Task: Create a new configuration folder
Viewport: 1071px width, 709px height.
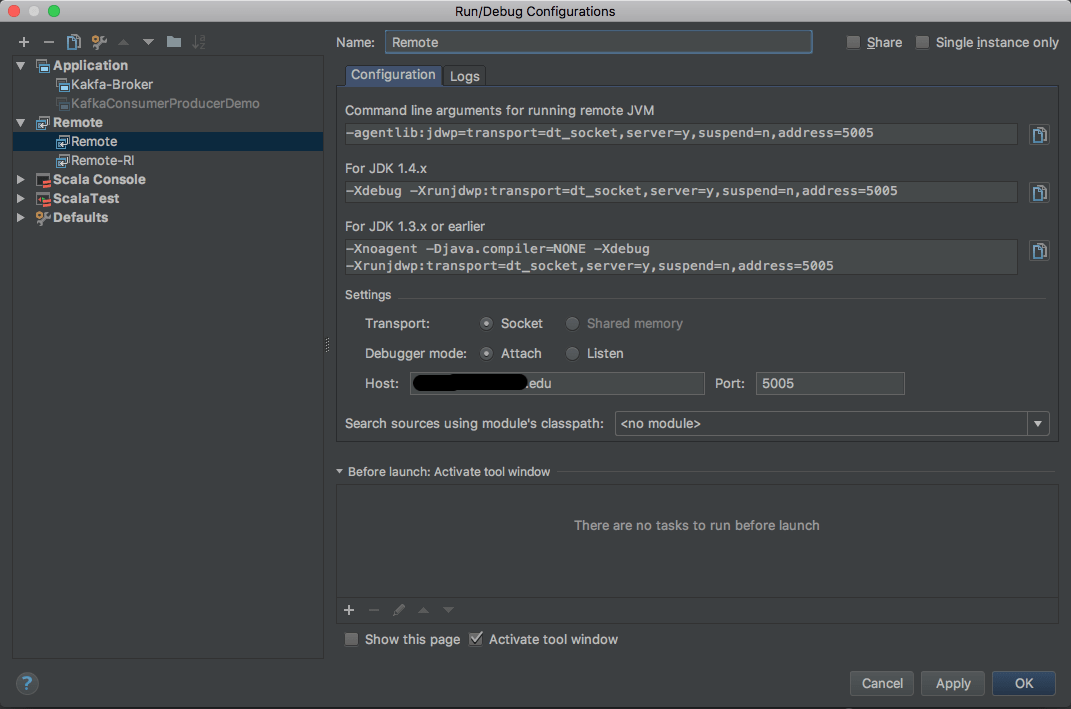Action: coord(172,42)
